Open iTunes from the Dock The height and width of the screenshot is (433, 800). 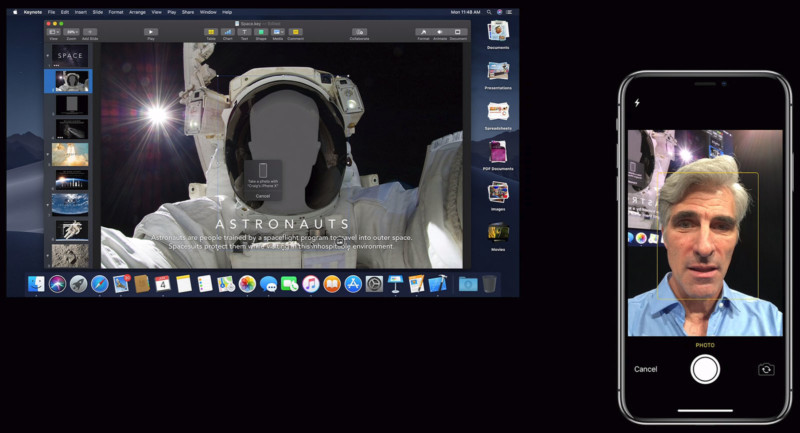click(x=311, y=284)
